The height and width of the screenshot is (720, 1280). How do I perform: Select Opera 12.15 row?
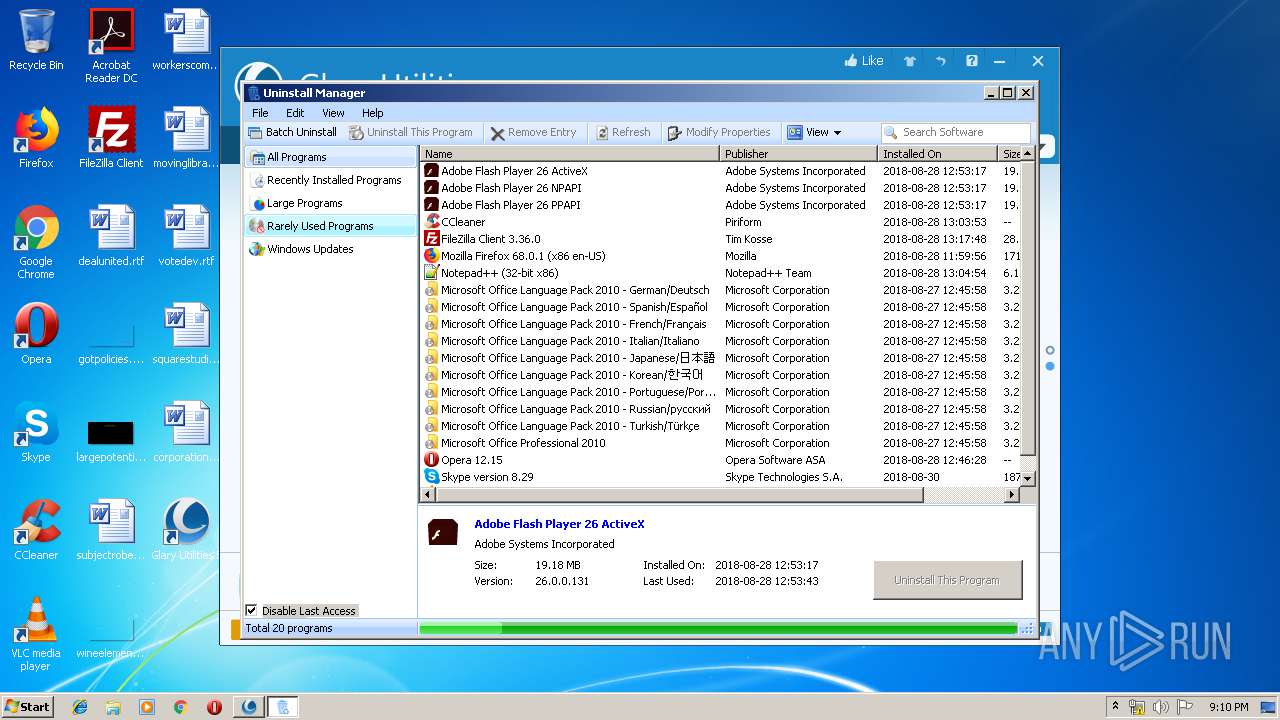720,460
